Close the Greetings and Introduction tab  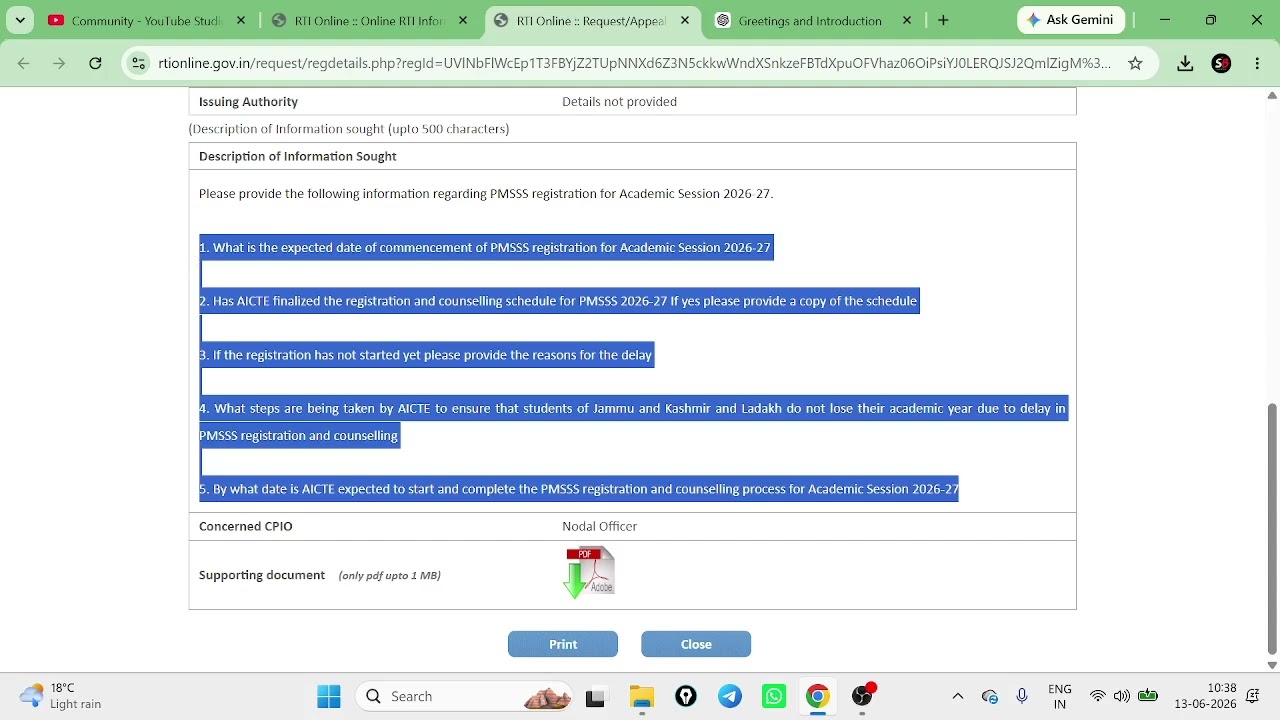(907, 20)
